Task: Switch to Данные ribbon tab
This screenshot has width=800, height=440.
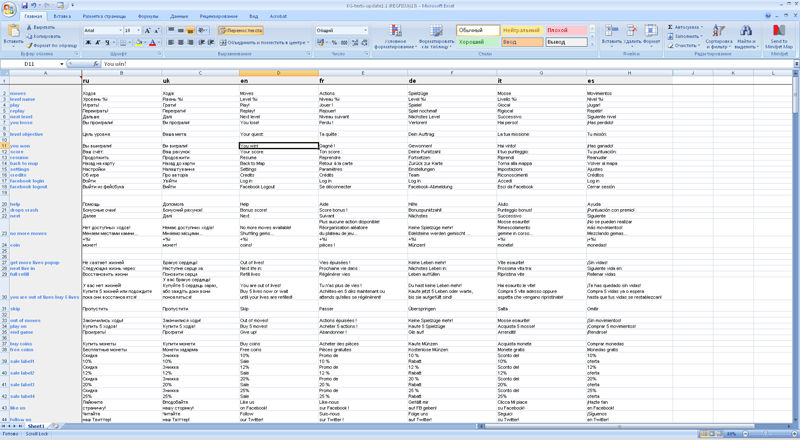Action: tap(179, 16)
